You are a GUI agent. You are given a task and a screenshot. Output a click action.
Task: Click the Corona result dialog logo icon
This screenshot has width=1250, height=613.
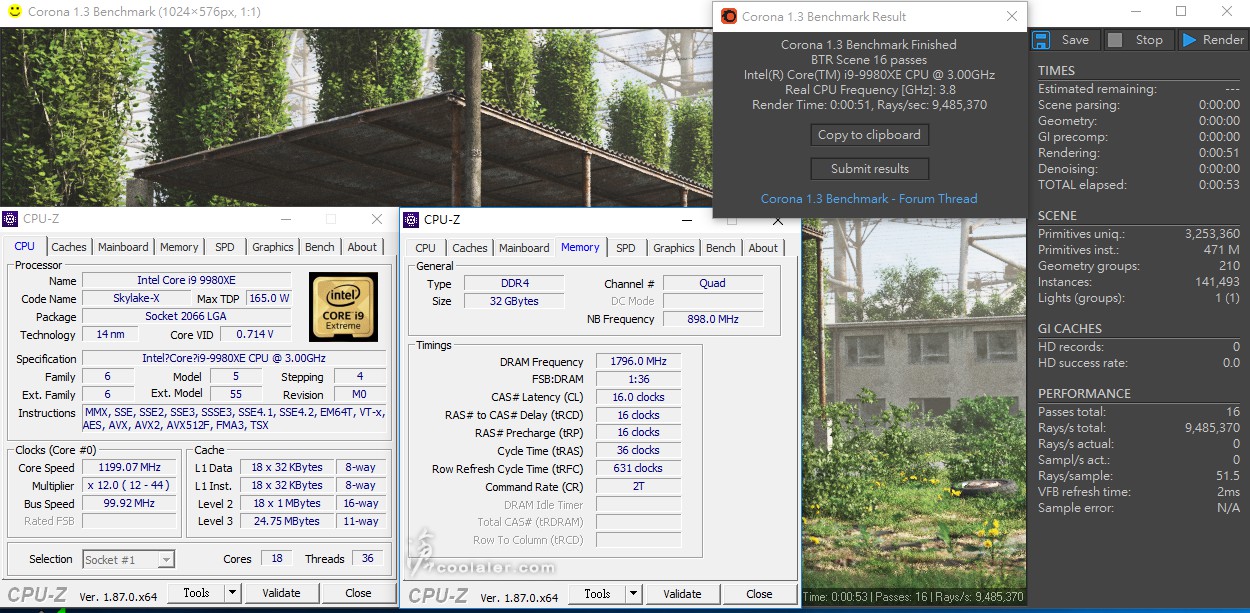tap(728, 16)
